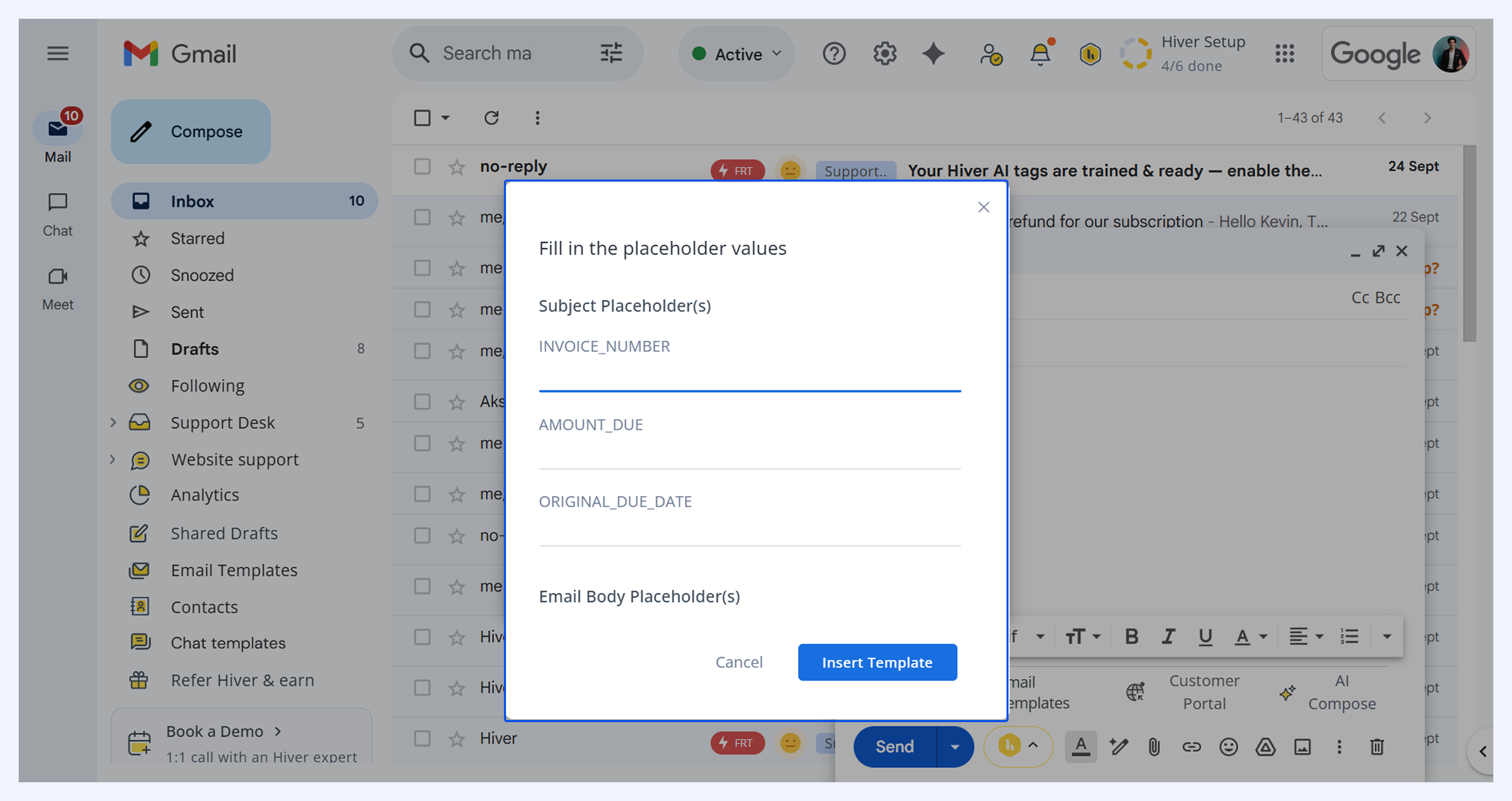Open the inbox more options menu
This screenshot has height=801, width=1512.
click(537, 118)
